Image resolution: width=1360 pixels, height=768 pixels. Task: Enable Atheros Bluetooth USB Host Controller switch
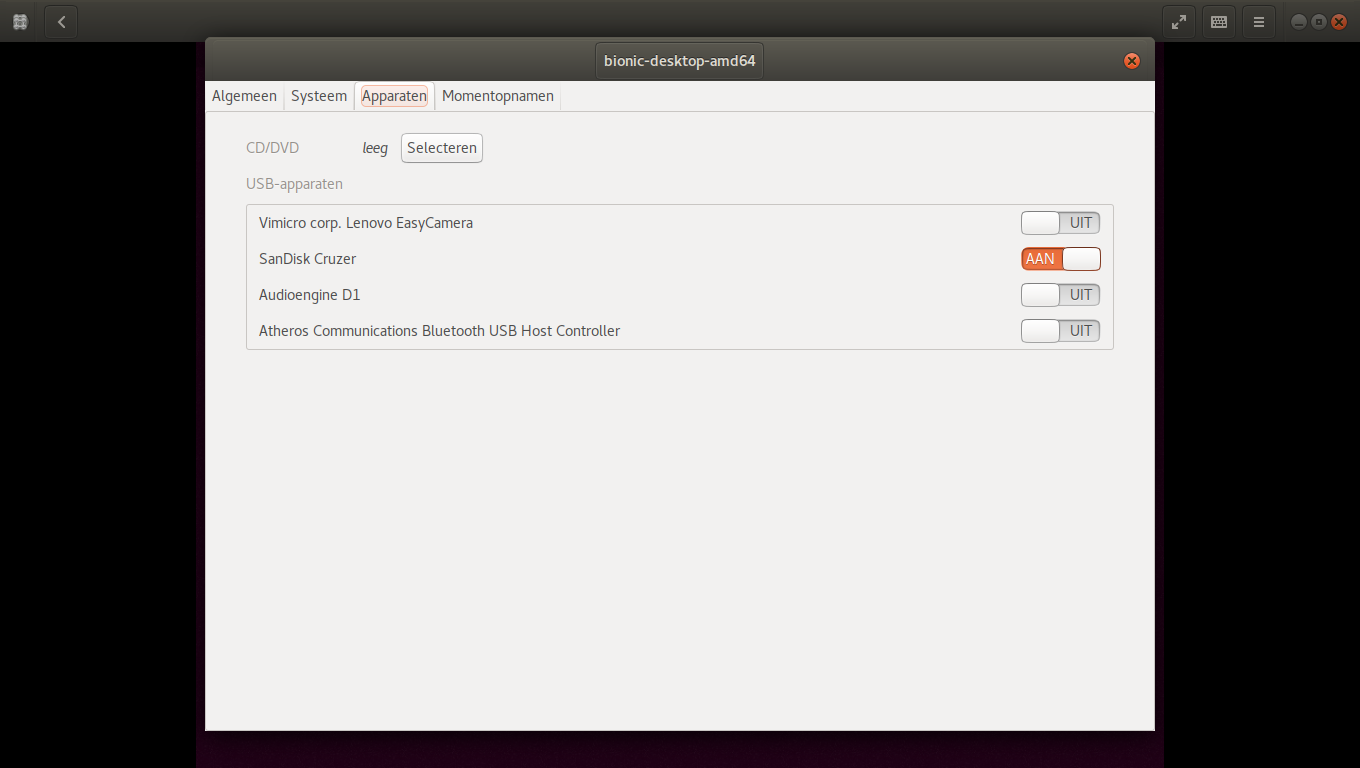coord(1060,331)
